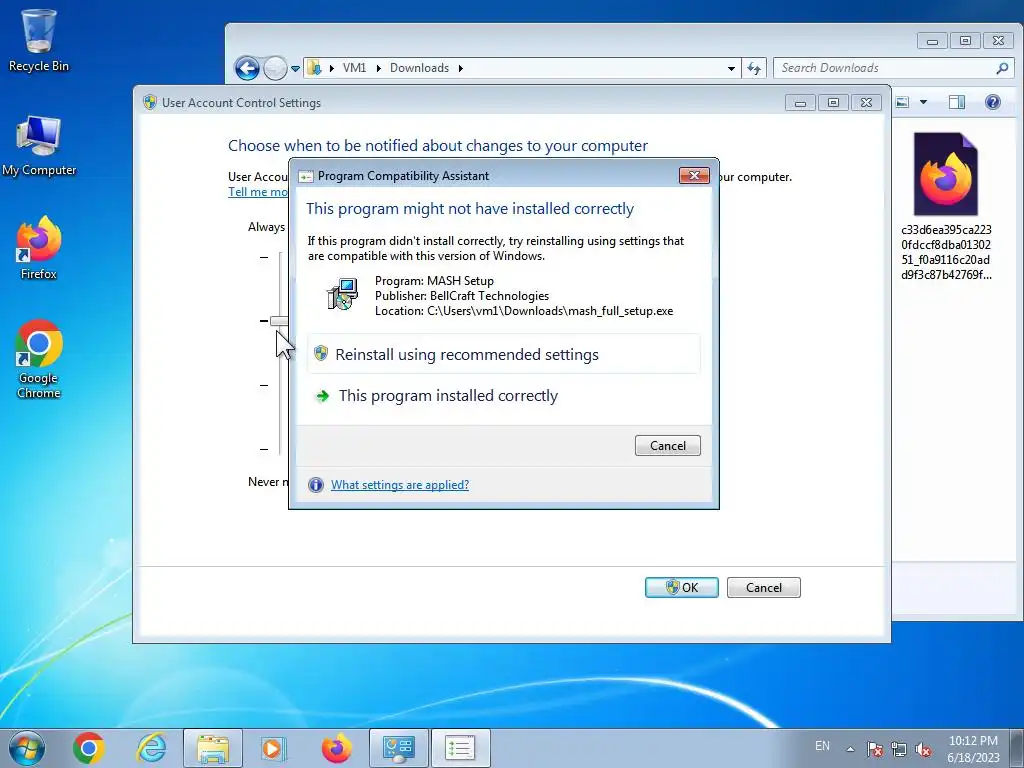Open Windows Media Player from taskbar
1024x768 pixels.
tap(272, 748)
